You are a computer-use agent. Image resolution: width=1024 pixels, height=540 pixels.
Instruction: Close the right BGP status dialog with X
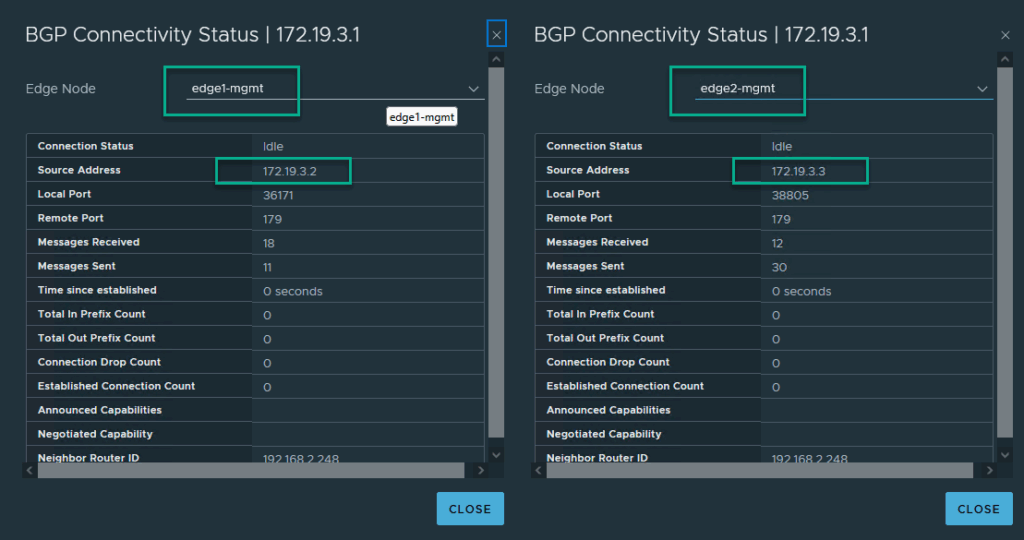(x=1005, y=35)
